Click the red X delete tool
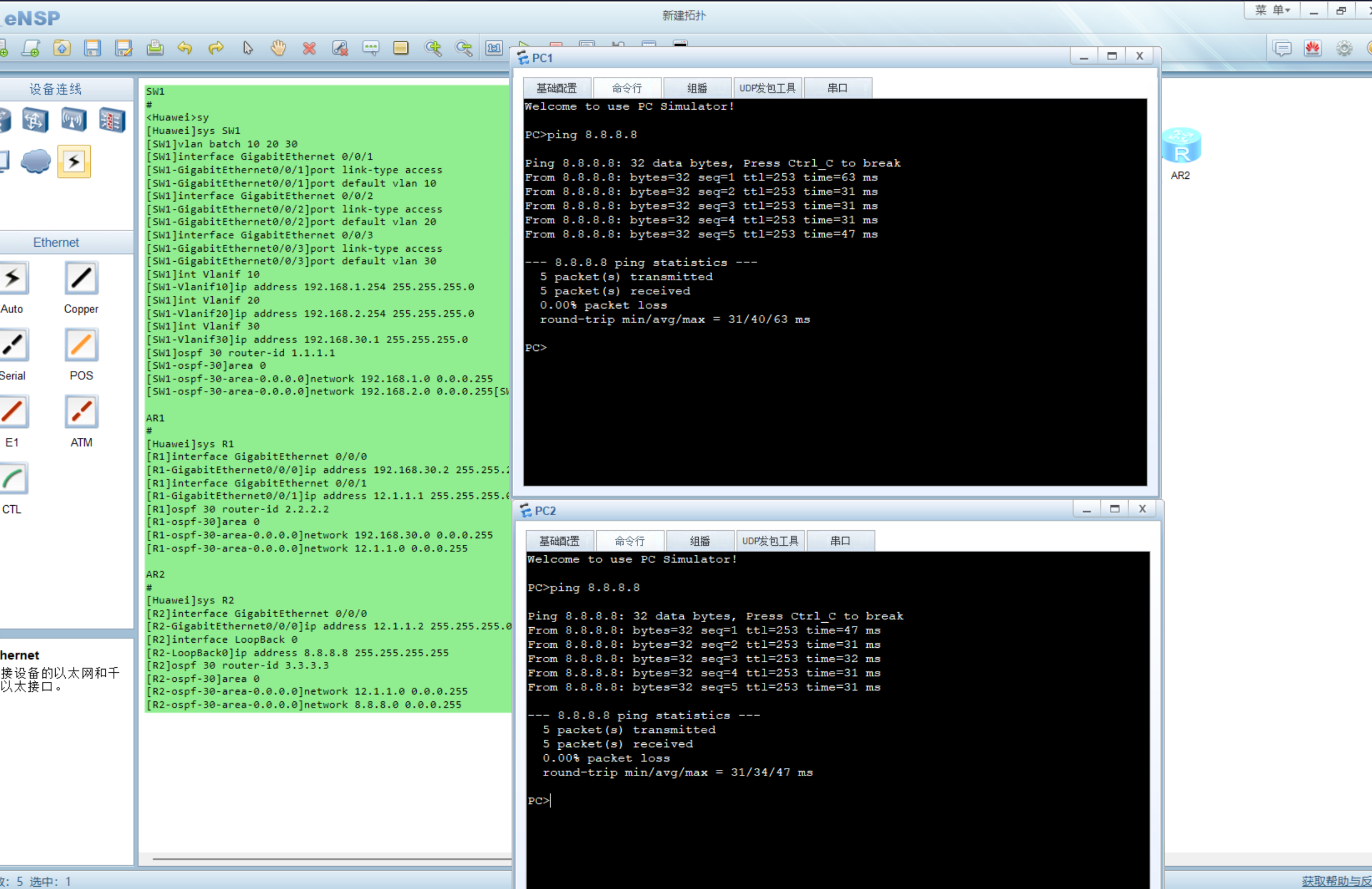1372x889 pixels. [x=309, y=48]
